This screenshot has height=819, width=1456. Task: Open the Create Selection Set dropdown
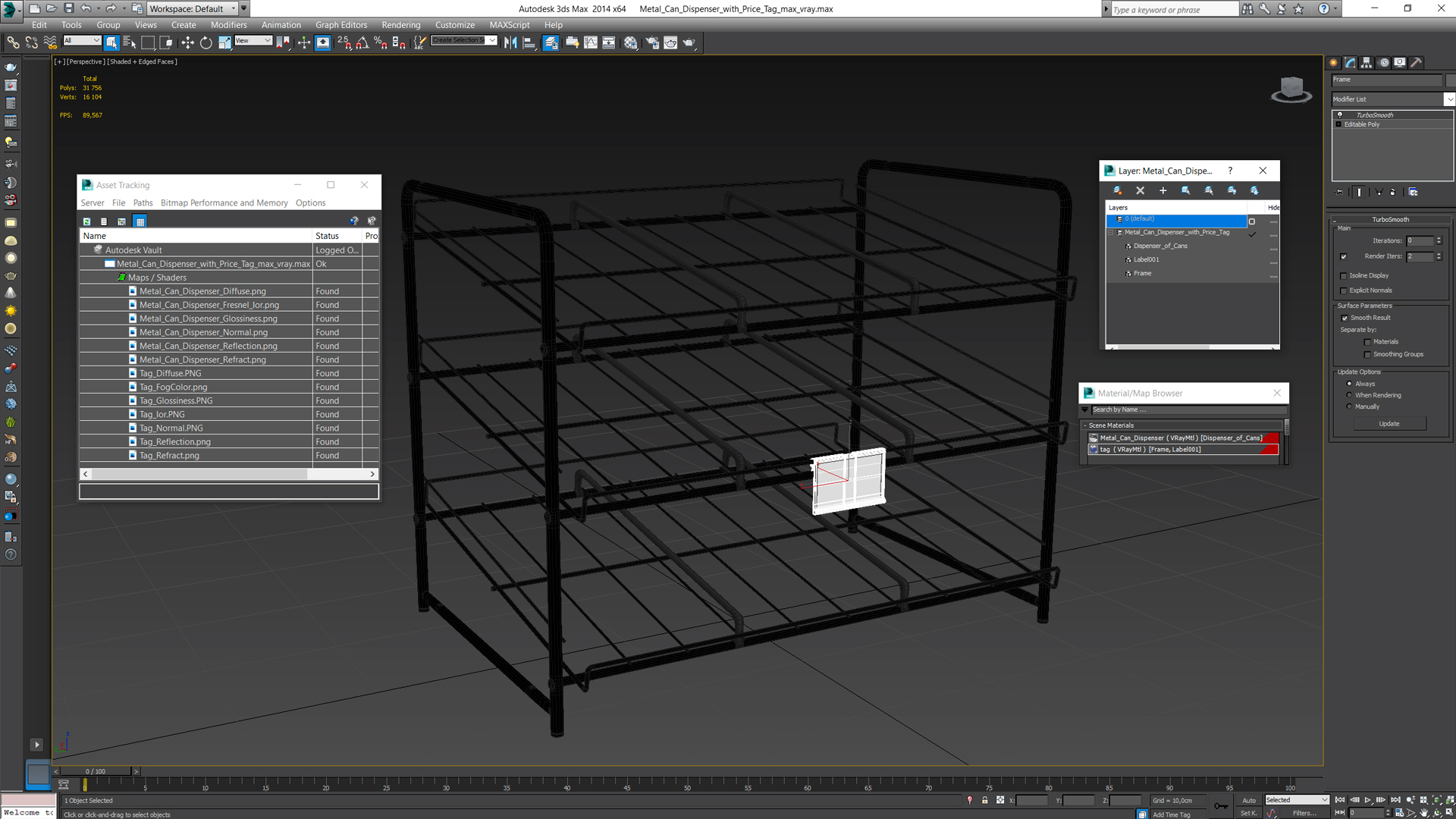tap(464, 41)
